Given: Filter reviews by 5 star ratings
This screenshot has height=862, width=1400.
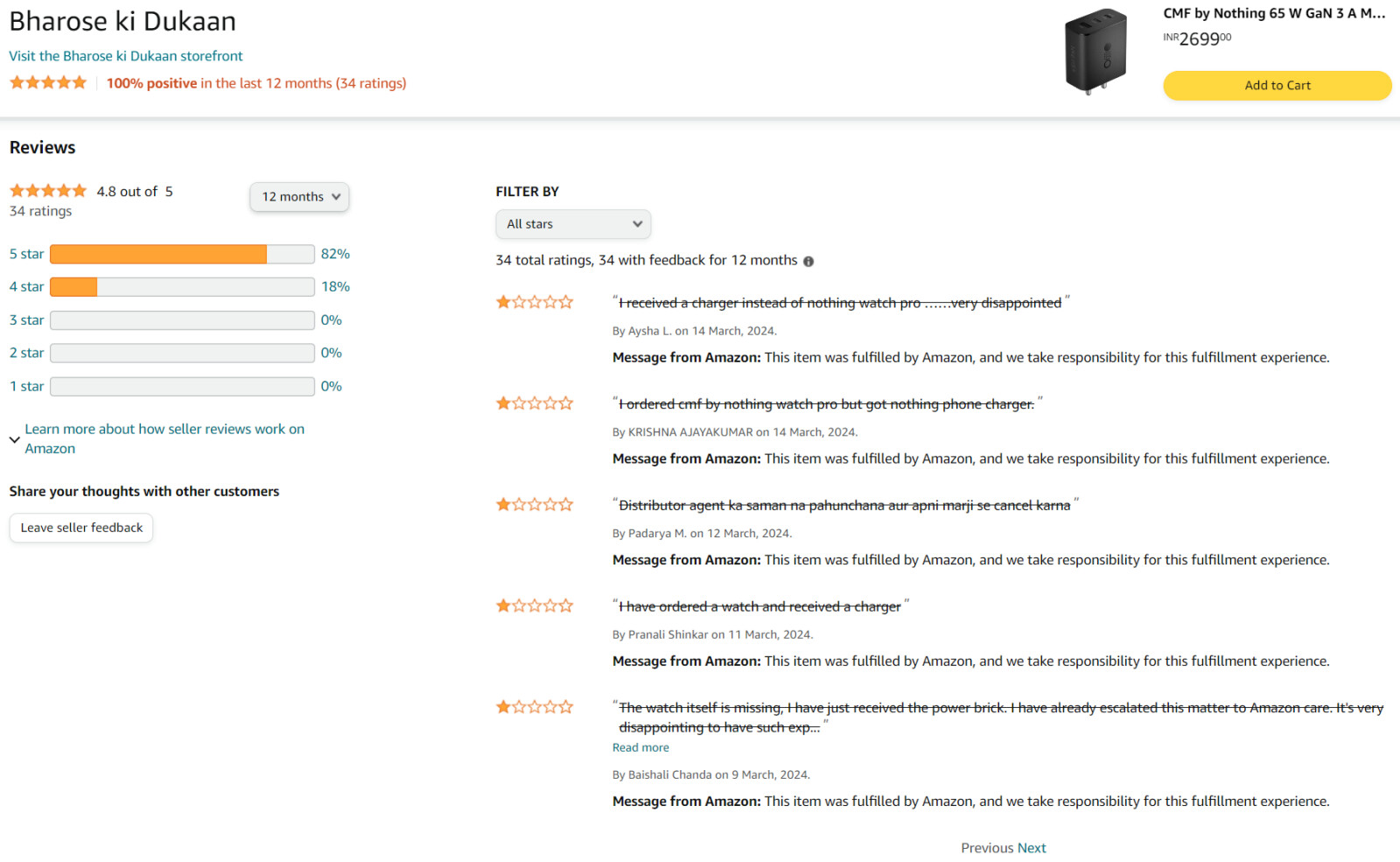Looking at the screenshot, I should 26,254.
